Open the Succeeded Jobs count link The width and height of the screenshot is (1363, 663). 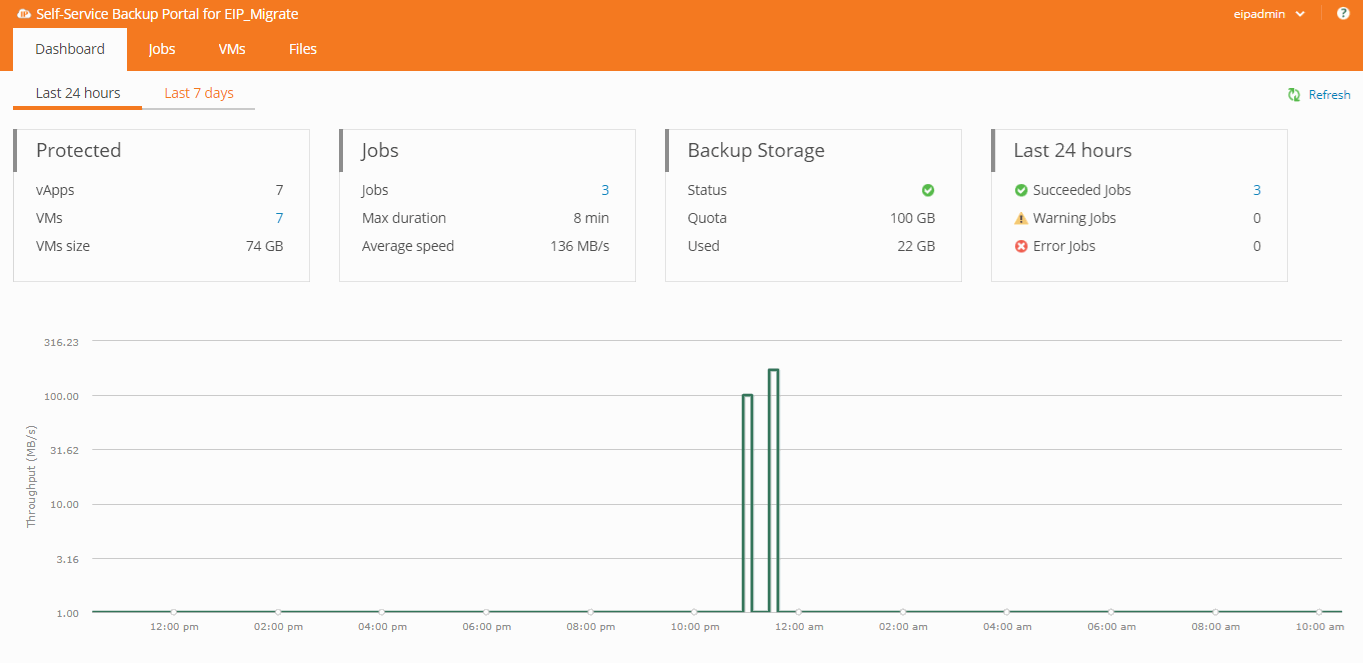(1257, 190)
